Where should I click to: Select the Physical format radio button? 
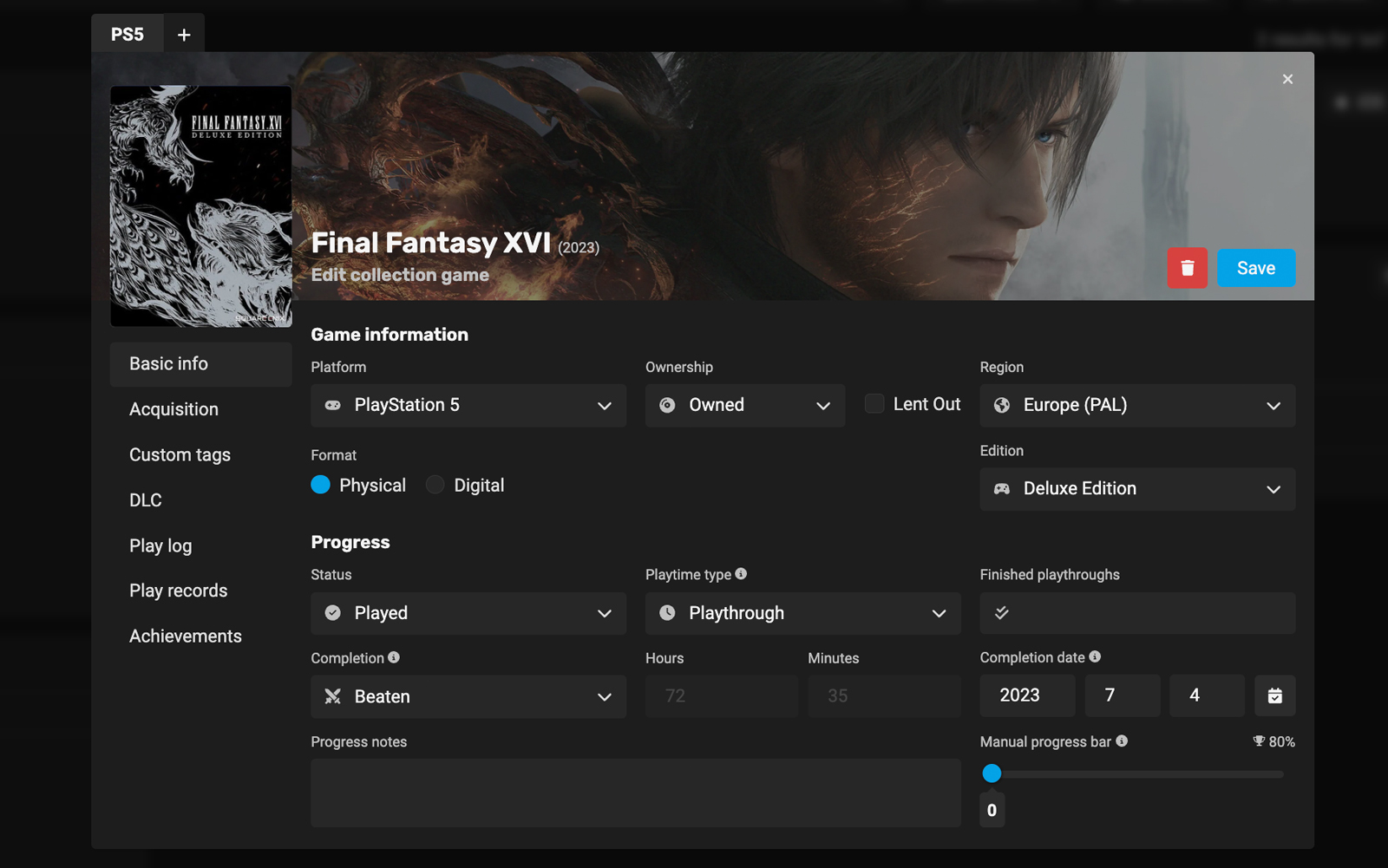[x=321, y=485]
